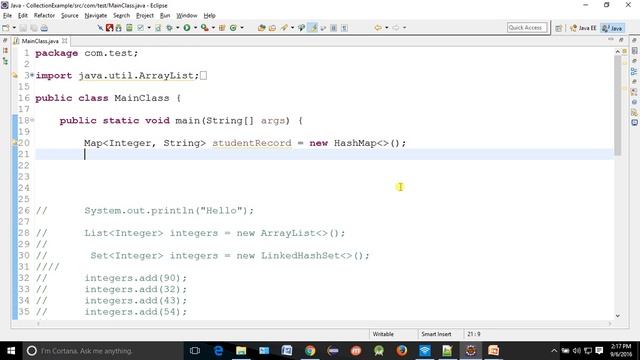Click the New Java Class green icon
The image size is (640, 360).
point(233,28)
